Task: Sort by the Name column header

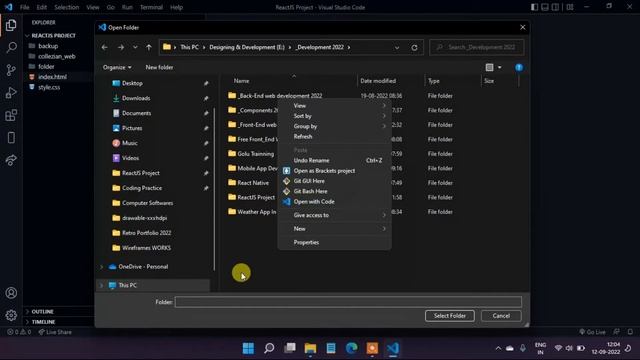Action: (x=241, y=81)
